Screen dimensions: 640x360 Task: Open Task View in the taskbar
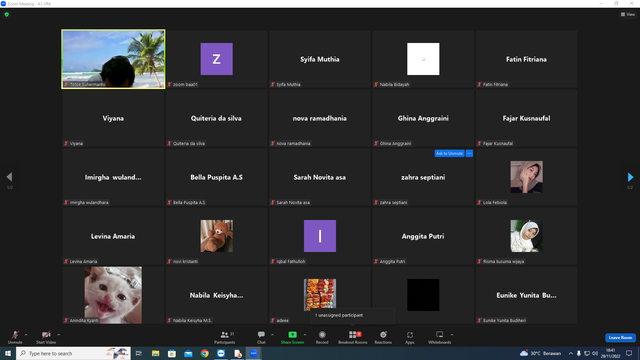pos(139,353)
